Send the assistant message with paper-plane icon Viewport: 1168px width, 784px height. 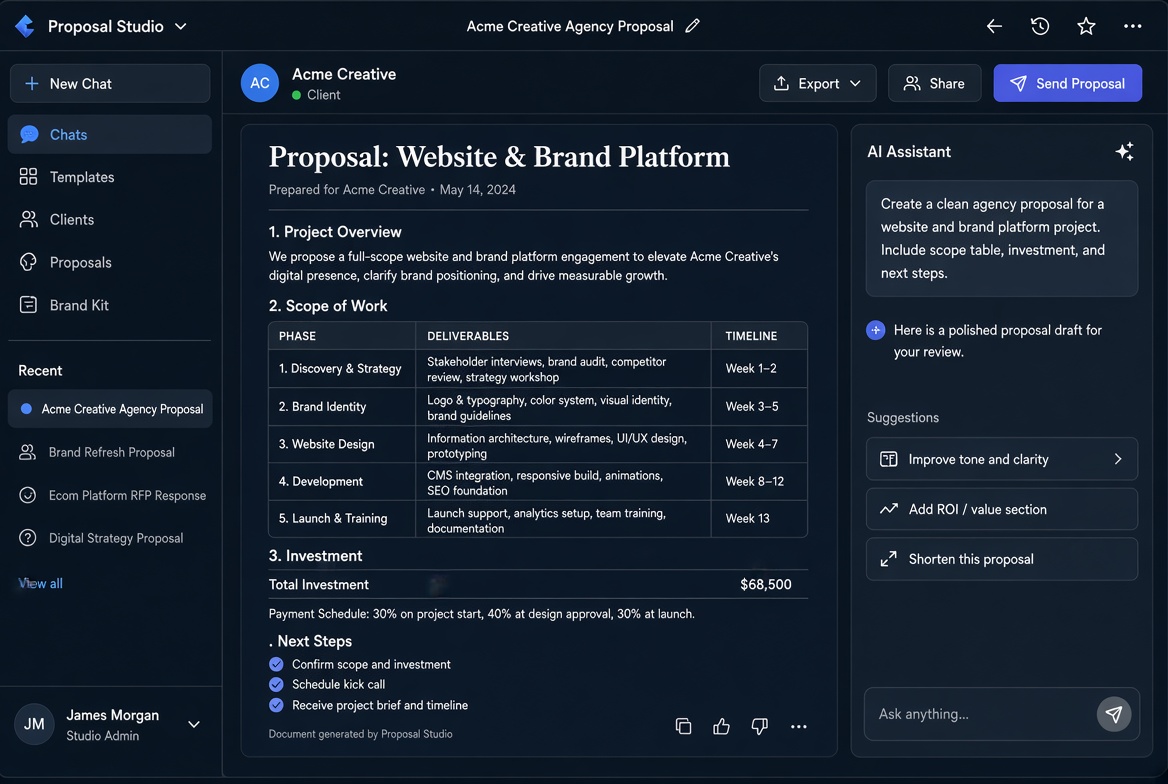coord(1114,714)
